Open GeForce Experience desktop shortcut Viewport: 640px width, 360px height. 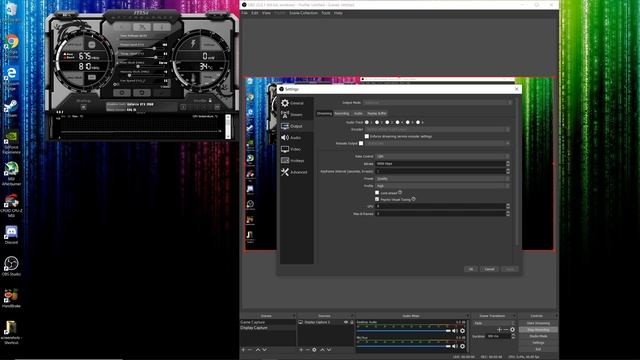pos(11,142)
